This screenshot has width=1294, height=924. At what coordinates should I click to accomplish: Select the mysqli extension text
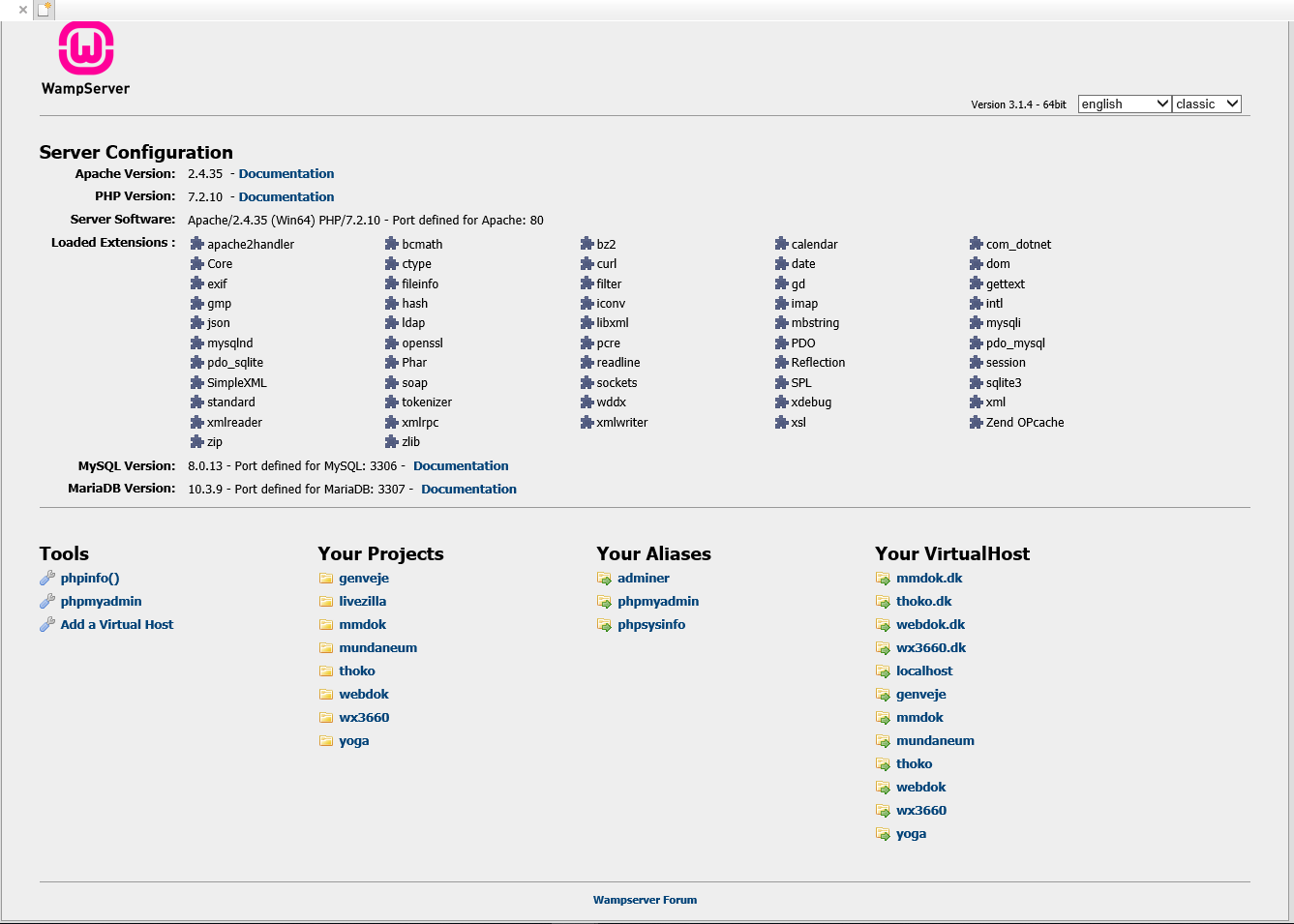1004,323
